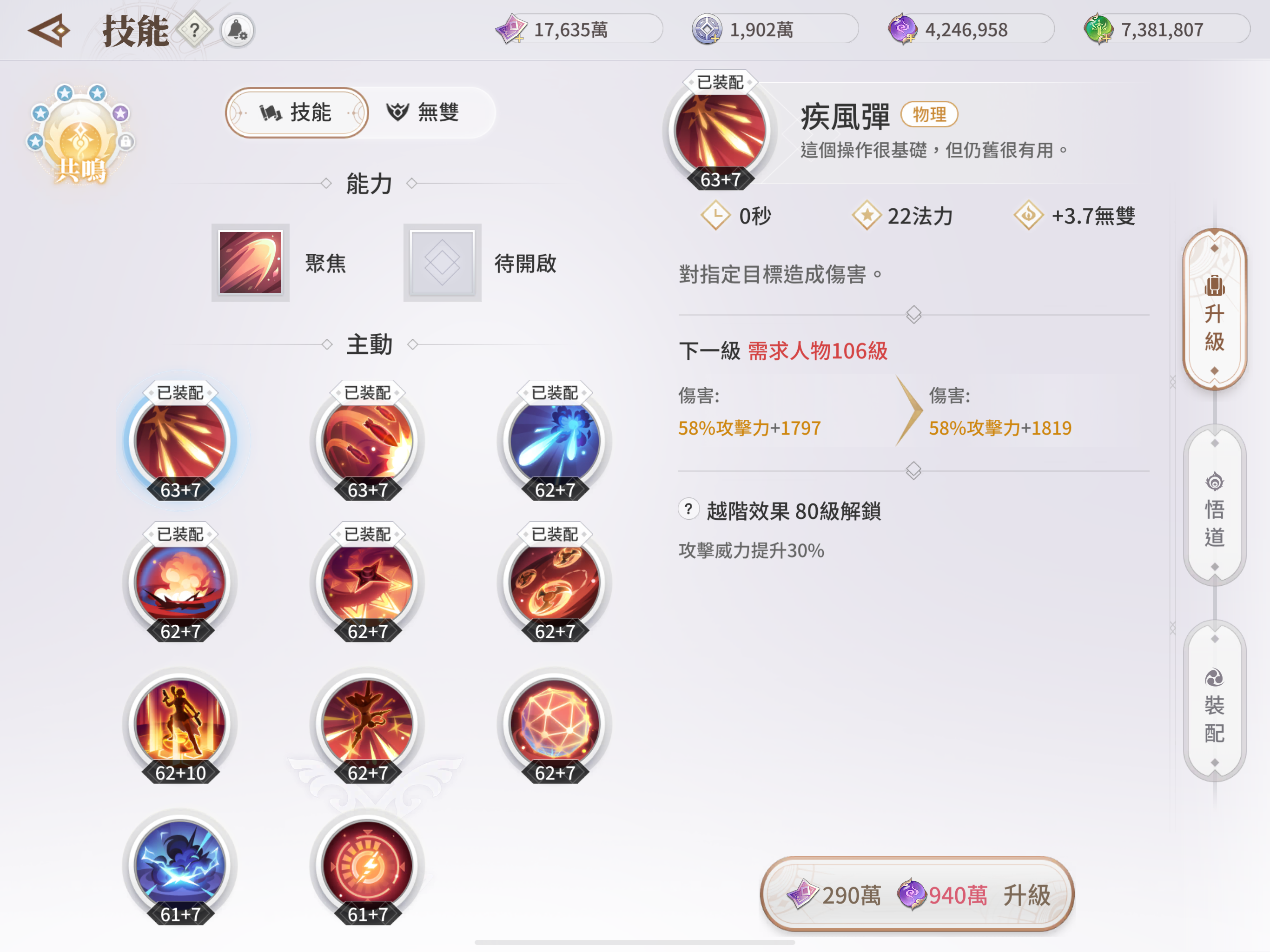1270x952 pixels.
Task: Open the 悟道 side tab
Action: (x=1214, y=506)
